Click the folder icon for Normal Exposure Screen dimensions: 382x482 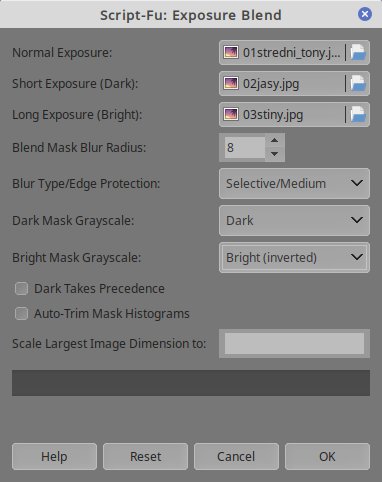click(x=358, y=52)
